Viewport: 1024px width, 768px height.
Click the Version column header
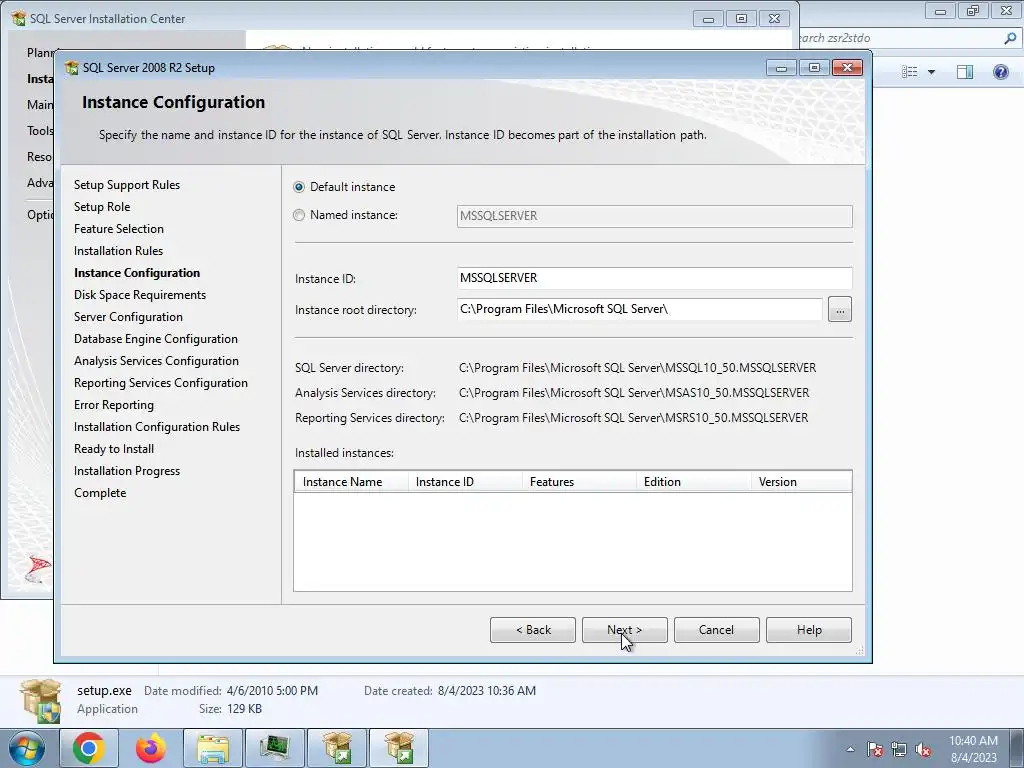tap(801, 482)
